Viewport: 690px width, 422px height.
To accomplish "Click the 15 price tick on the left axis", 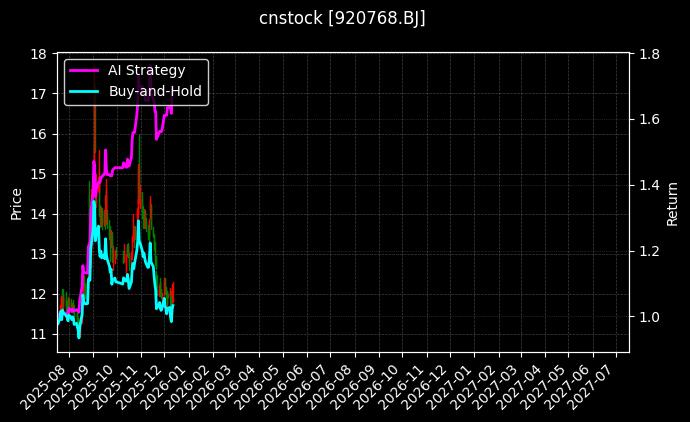I will [x=38, y=174].
